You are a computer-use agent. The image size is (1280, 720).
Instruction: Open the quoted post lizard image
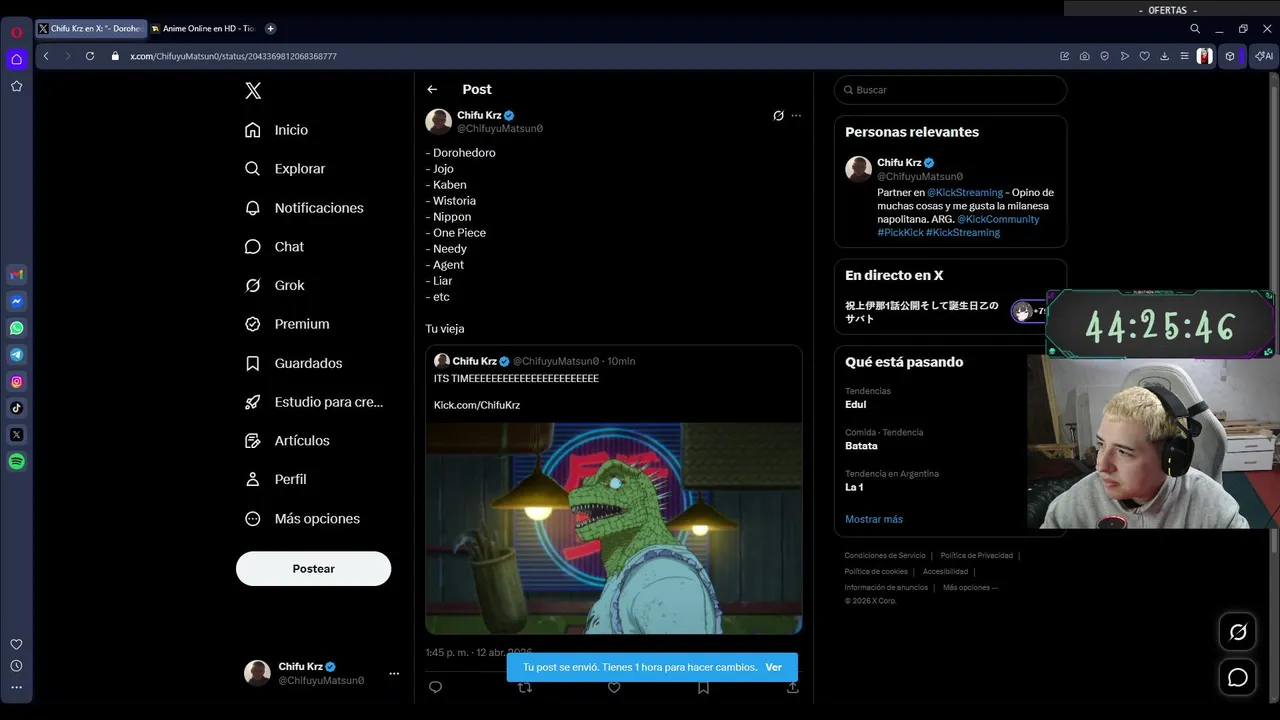coord(614,528)
